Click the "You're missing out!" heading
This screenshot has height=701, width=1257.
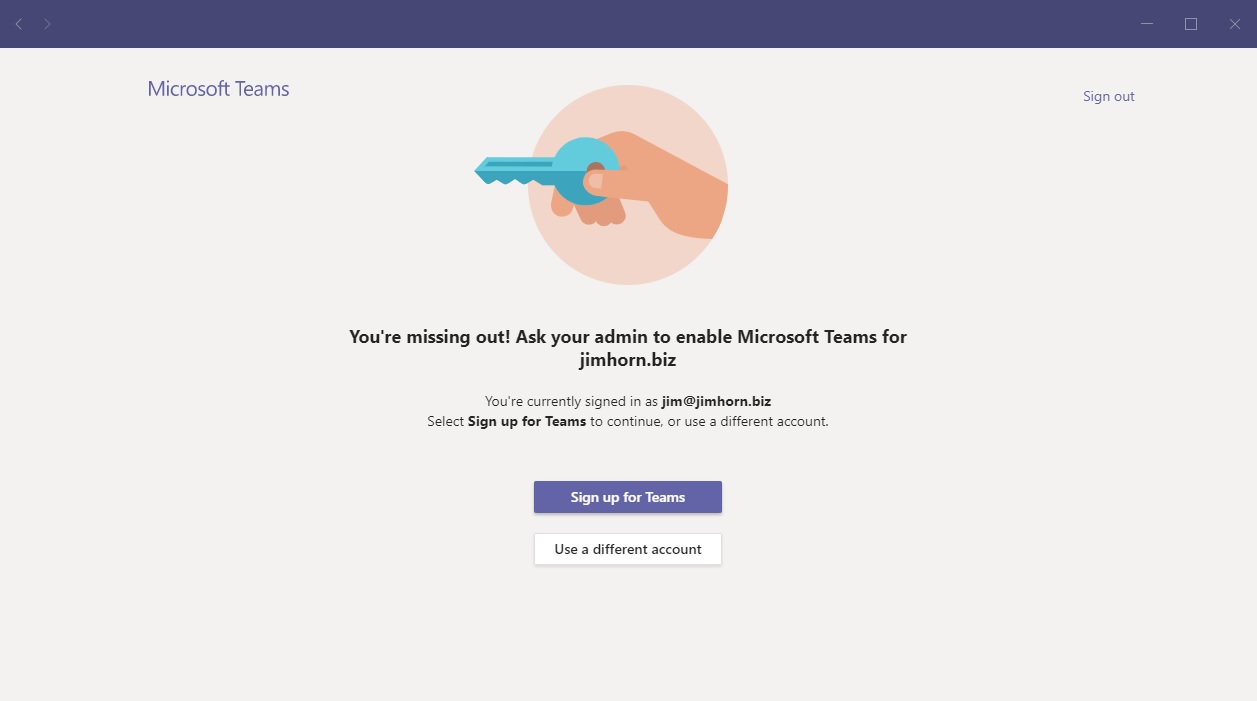(628, 348)
